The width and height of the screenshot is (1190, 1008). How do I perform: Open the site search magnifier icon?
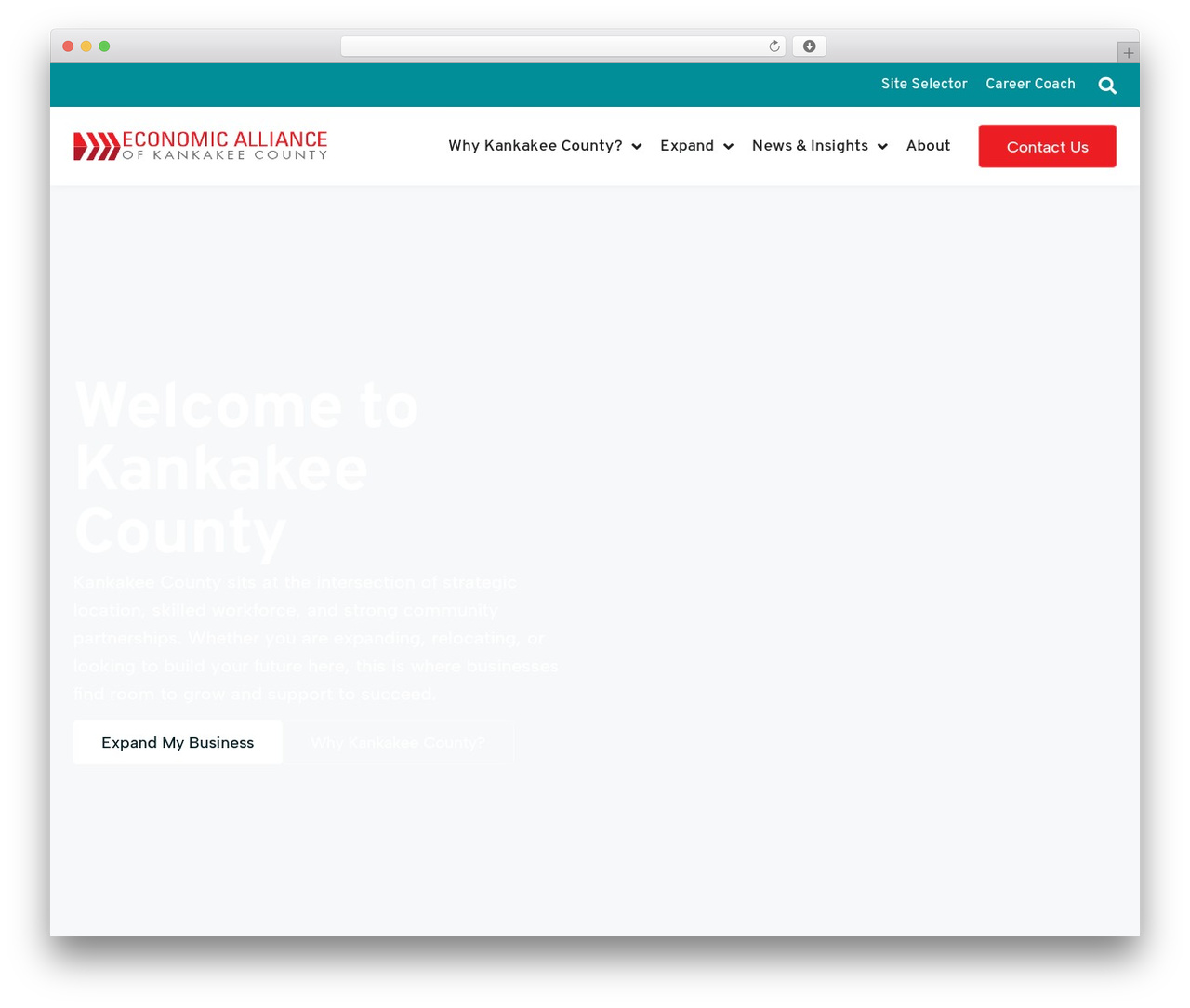[x=1107, y=86]
